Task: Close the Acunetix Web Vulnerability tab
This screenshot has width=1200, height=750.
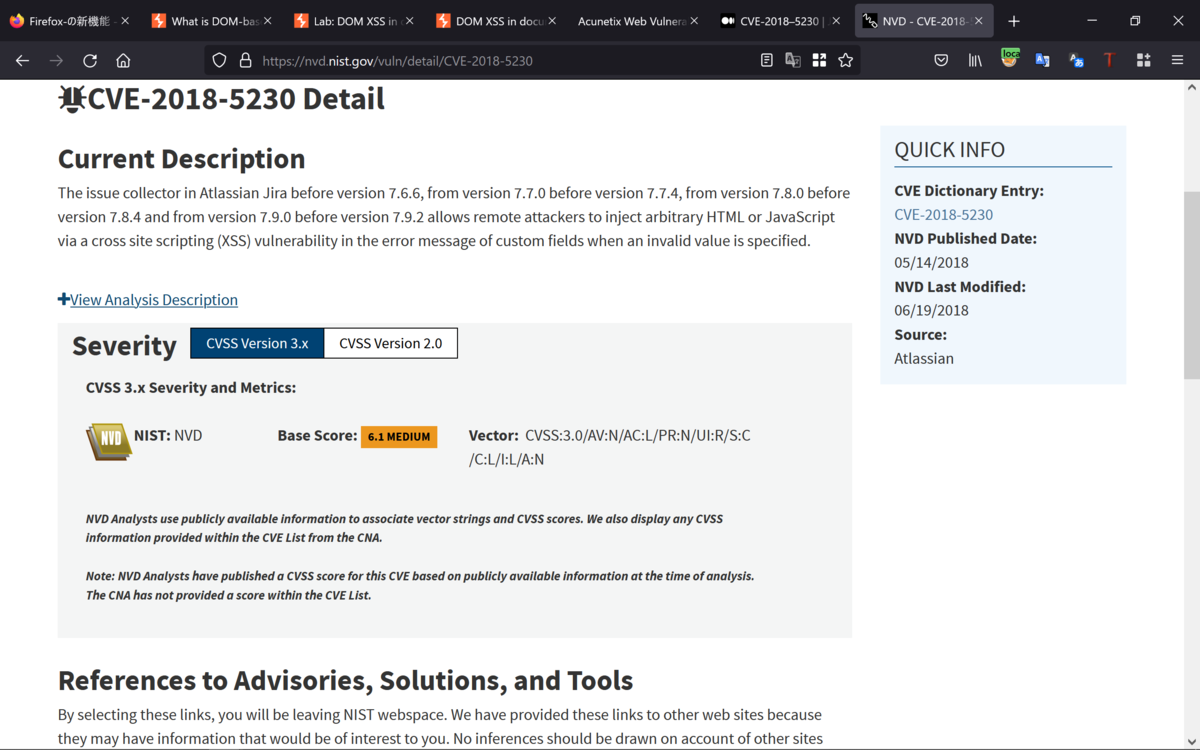Action: tap(694, 21)
